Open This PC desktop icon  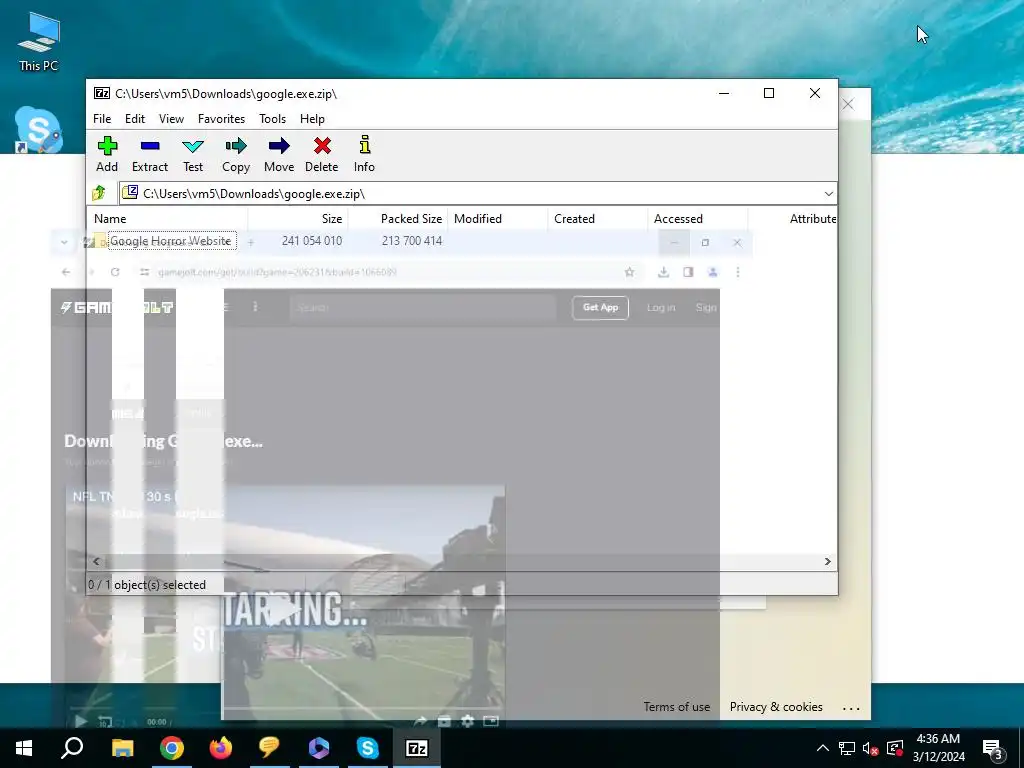39,42
